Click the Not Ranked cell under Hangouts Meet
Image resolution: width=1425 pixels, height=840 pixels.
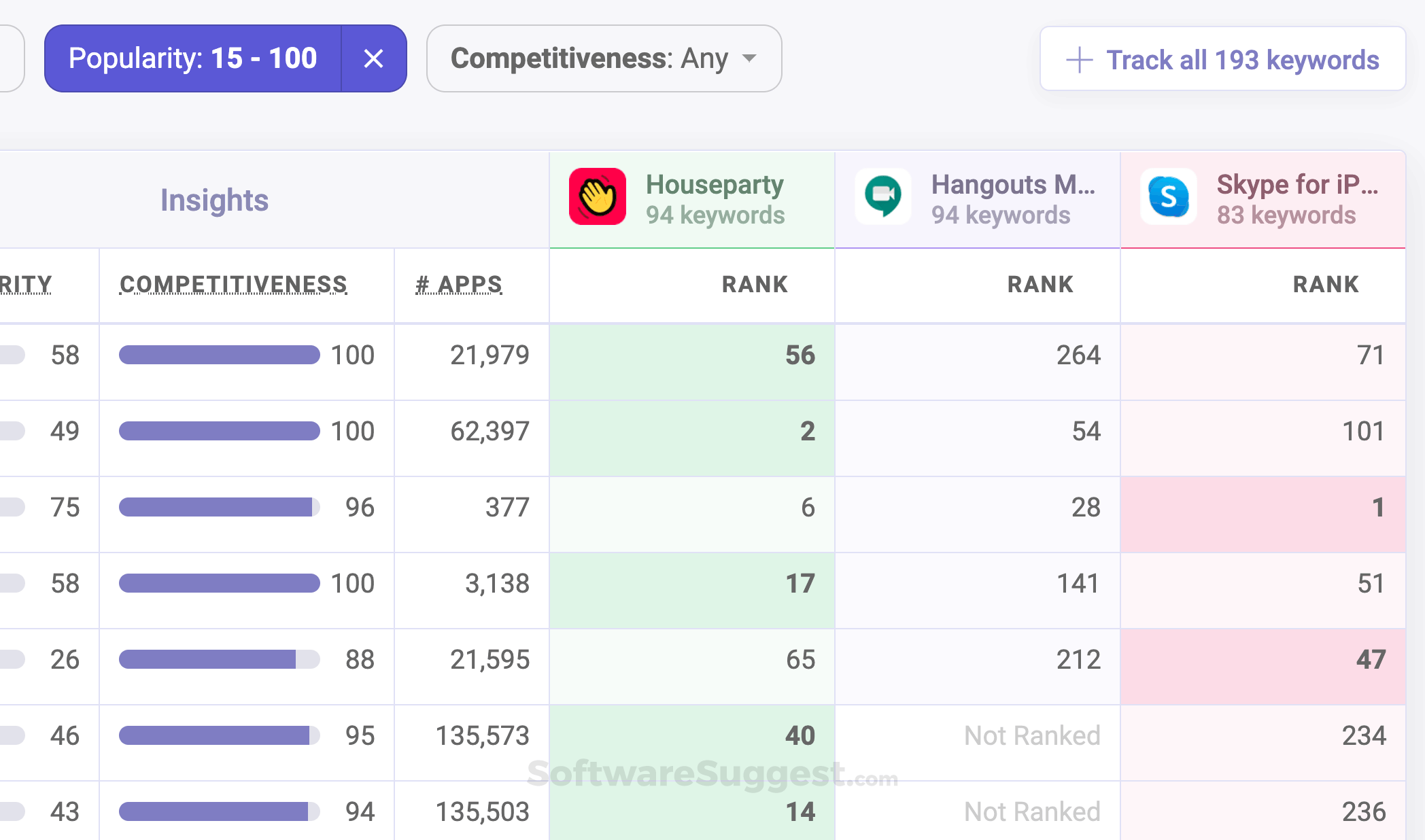1031,735
